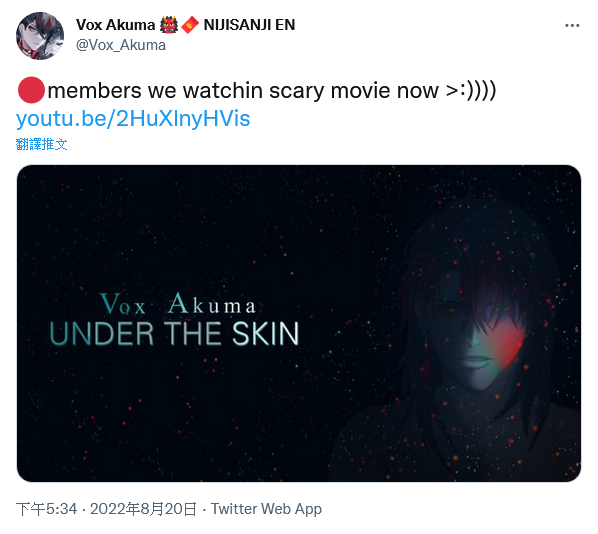The height and width of the screenshot is (534, 598).
Task: Click NIJISANJI EN text in display name
Action: coord(249,25)
